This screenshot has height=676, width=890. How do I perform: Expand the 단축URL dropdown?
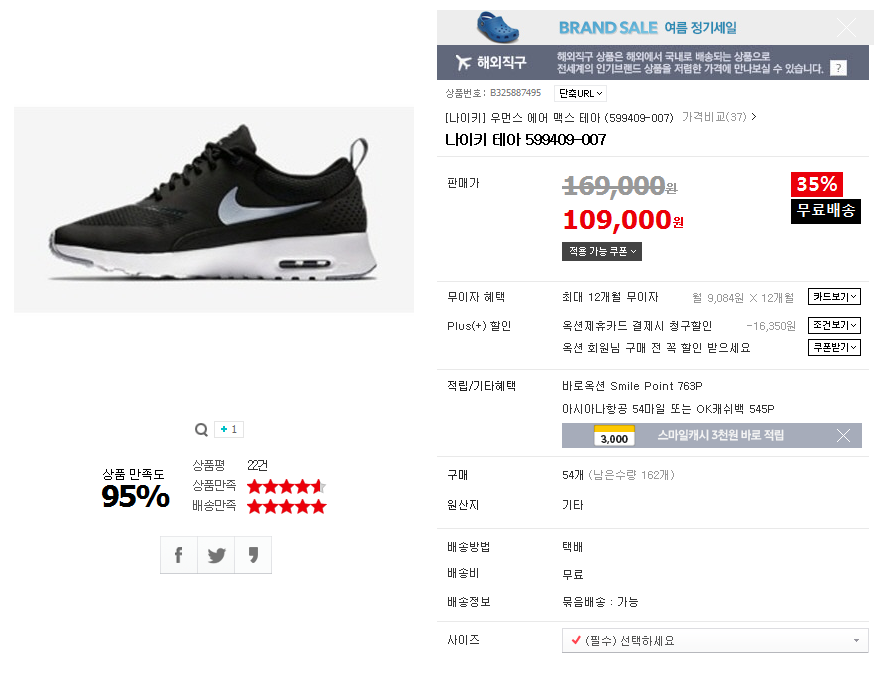[x=580, y=93]
